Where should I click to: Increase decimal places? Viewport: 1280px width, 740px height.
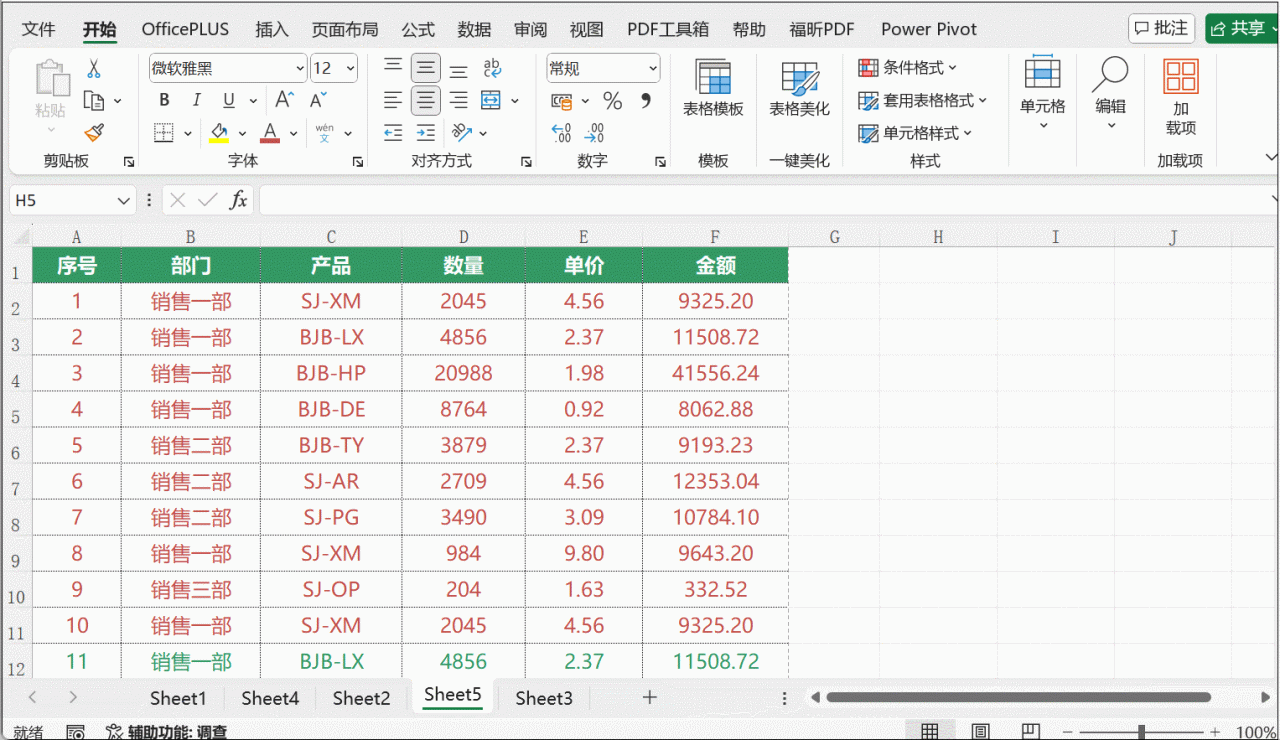point(562,132)
